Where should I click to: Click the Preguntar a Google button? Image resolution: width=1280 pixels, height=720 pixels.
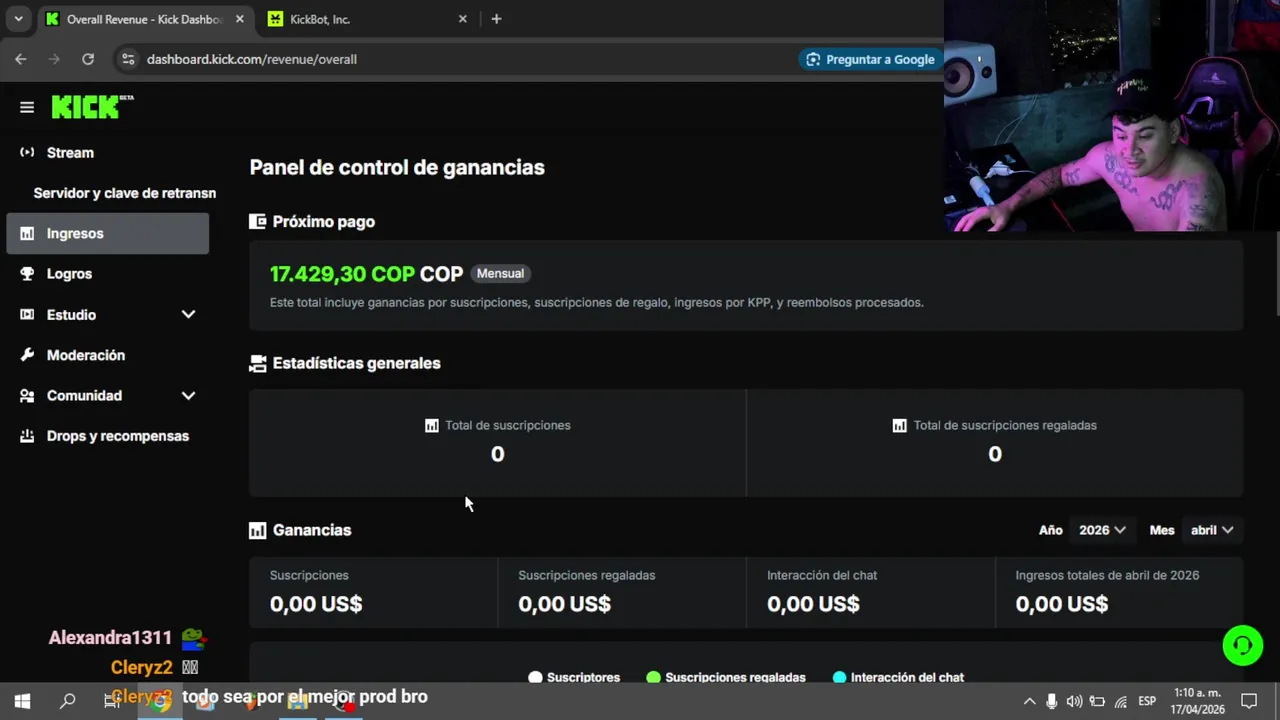pos(870,59)
